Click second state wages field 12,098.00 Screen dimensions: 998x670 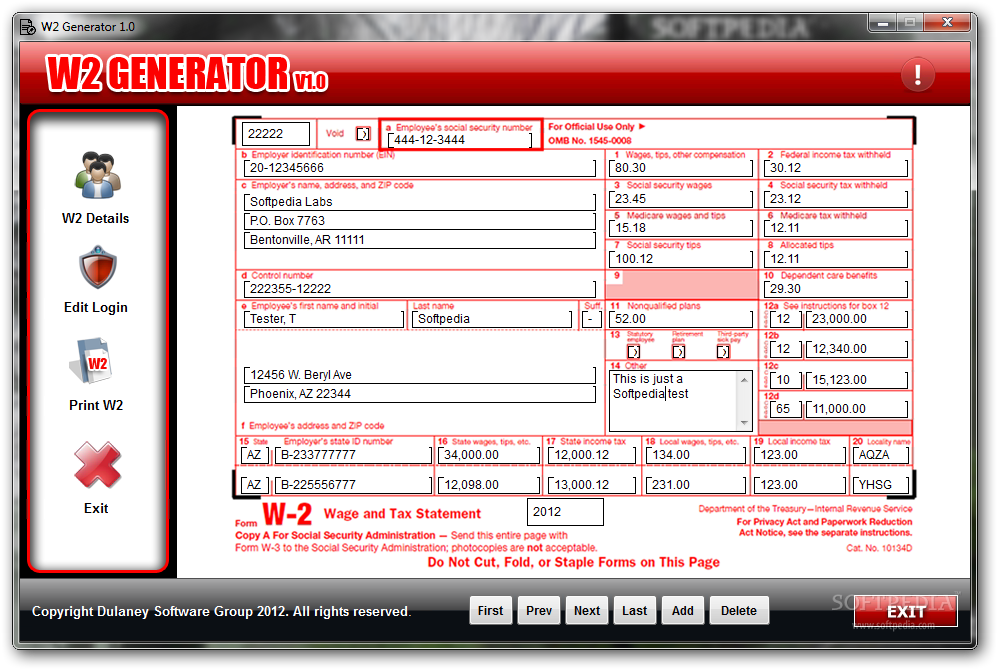point(489,485)
